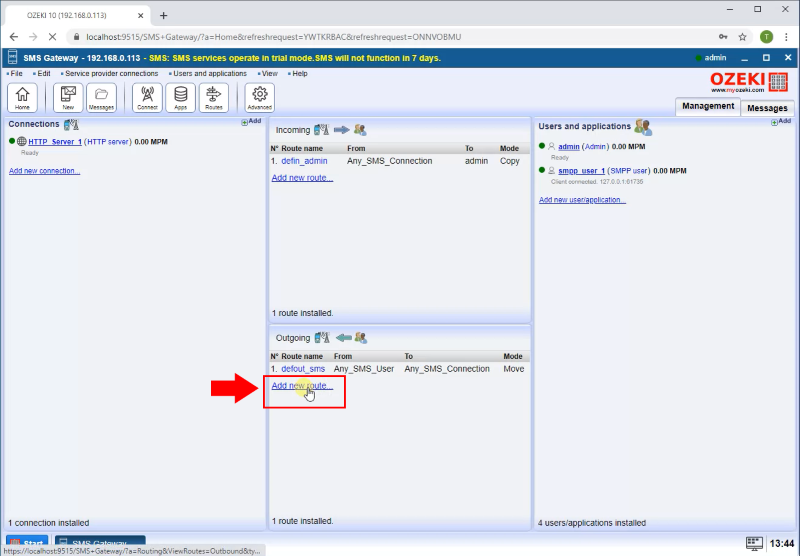Open the admin user link
The image size is (800, 556).
[x=568, y=147]
